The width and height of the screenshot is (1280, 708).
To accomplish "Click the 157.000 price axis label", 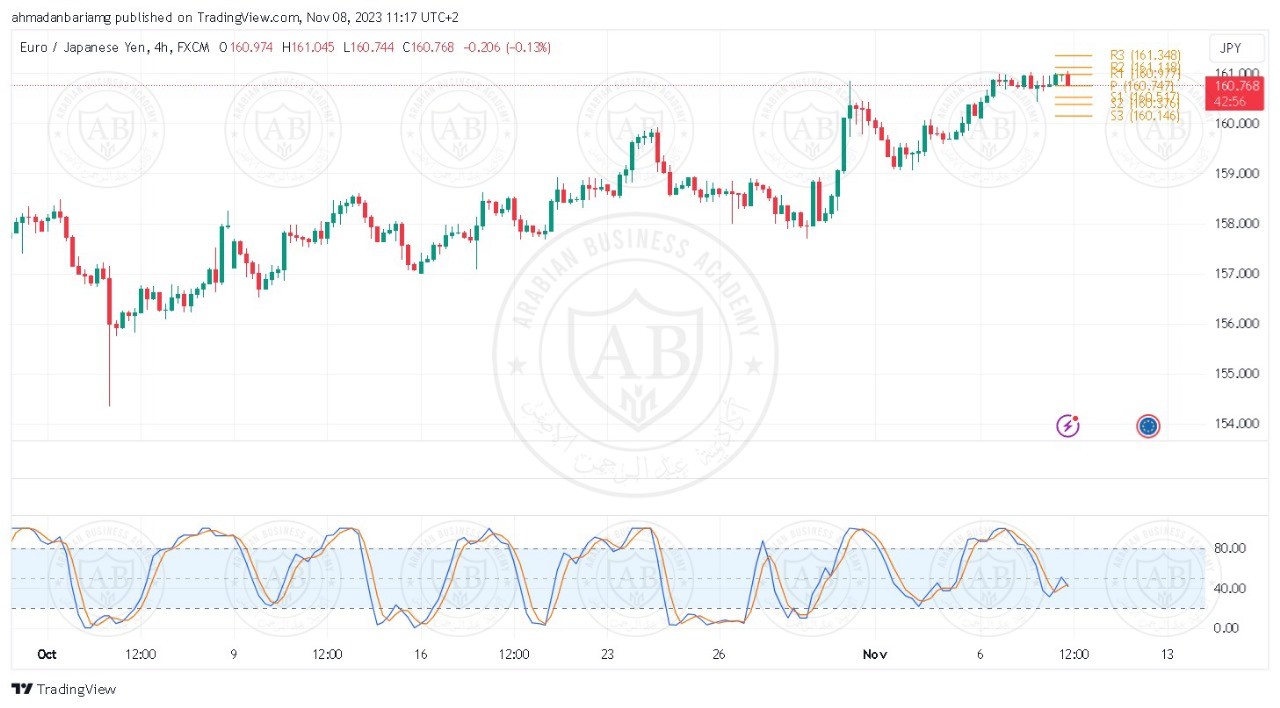I will pos(1235,274).
